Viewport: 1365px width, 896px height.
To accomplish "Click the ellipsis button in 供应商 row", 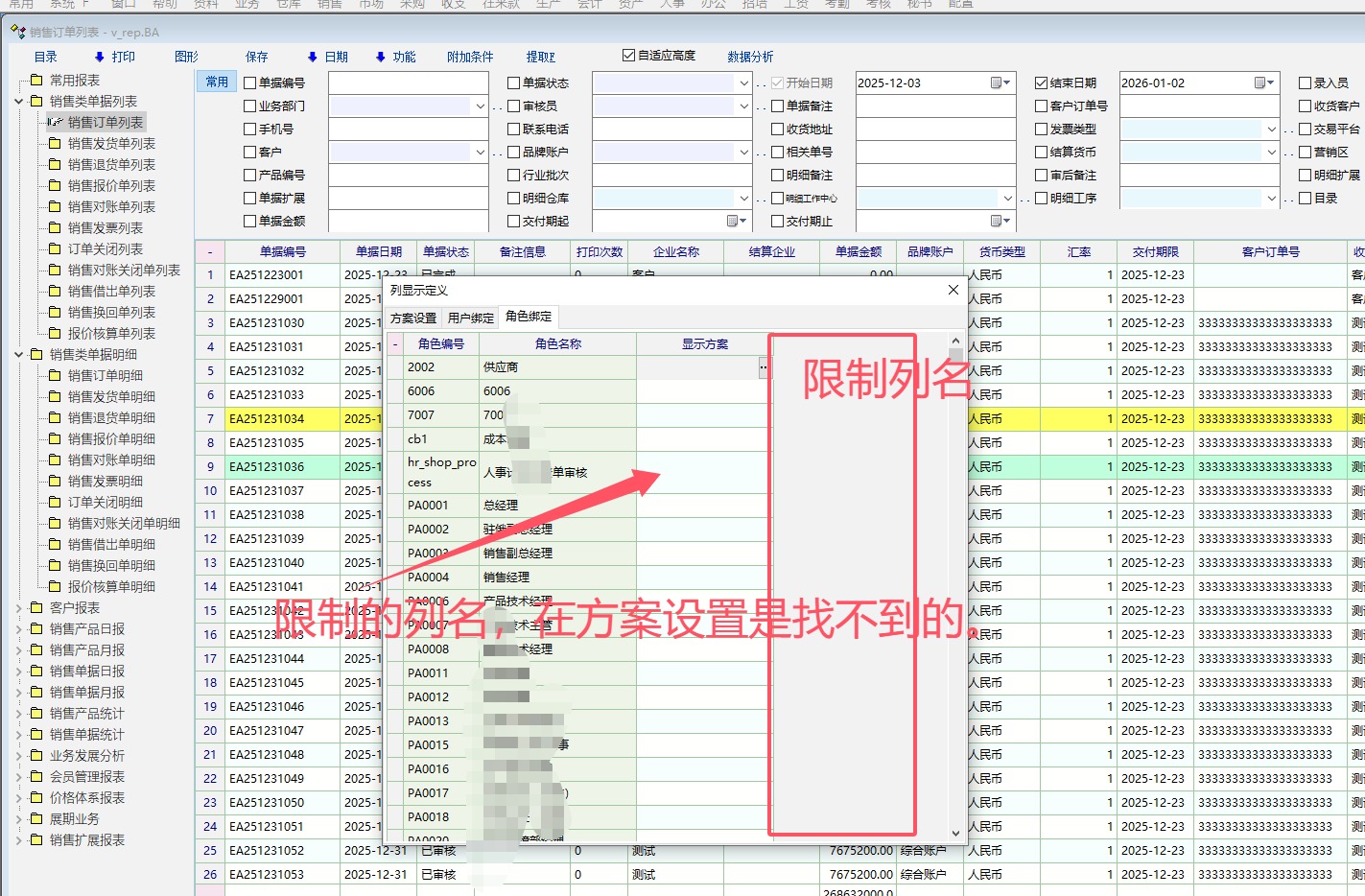I will click(x=764, y=367).
